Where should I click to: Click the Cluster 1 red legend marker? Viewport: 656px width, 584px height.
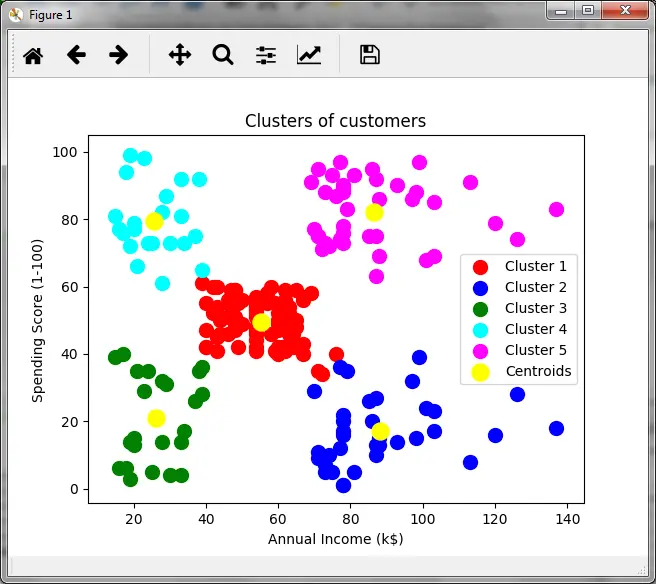[480, 266]
